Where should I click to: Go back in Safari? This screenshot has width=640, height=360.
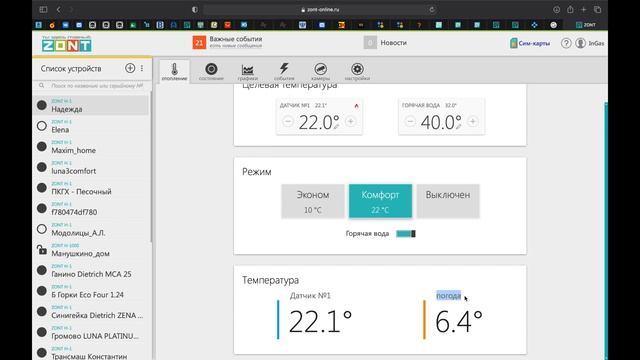coord(58,9)
